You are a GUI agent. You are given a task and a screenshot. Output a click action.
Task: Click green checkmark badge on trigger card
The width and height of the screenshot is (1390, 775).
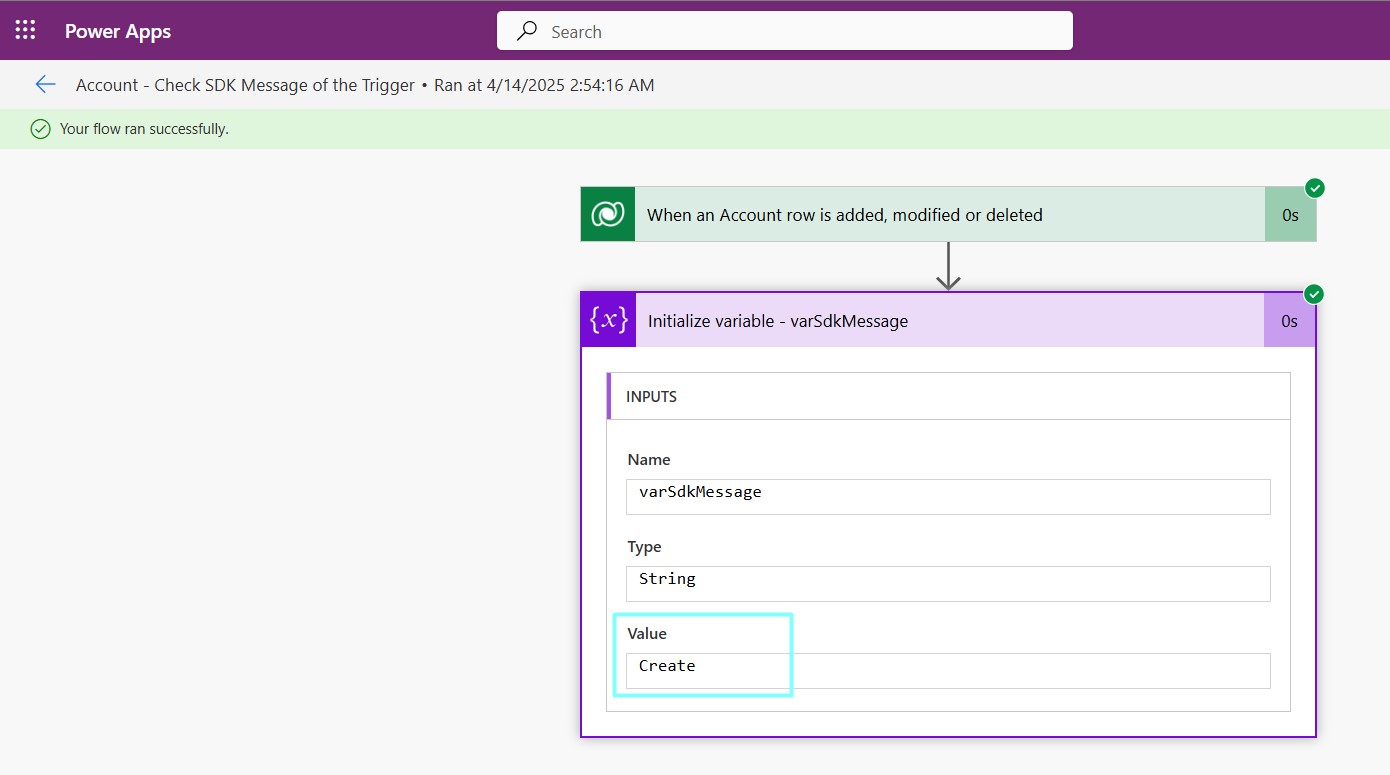pyautogui.click(x=1314, y=188)
